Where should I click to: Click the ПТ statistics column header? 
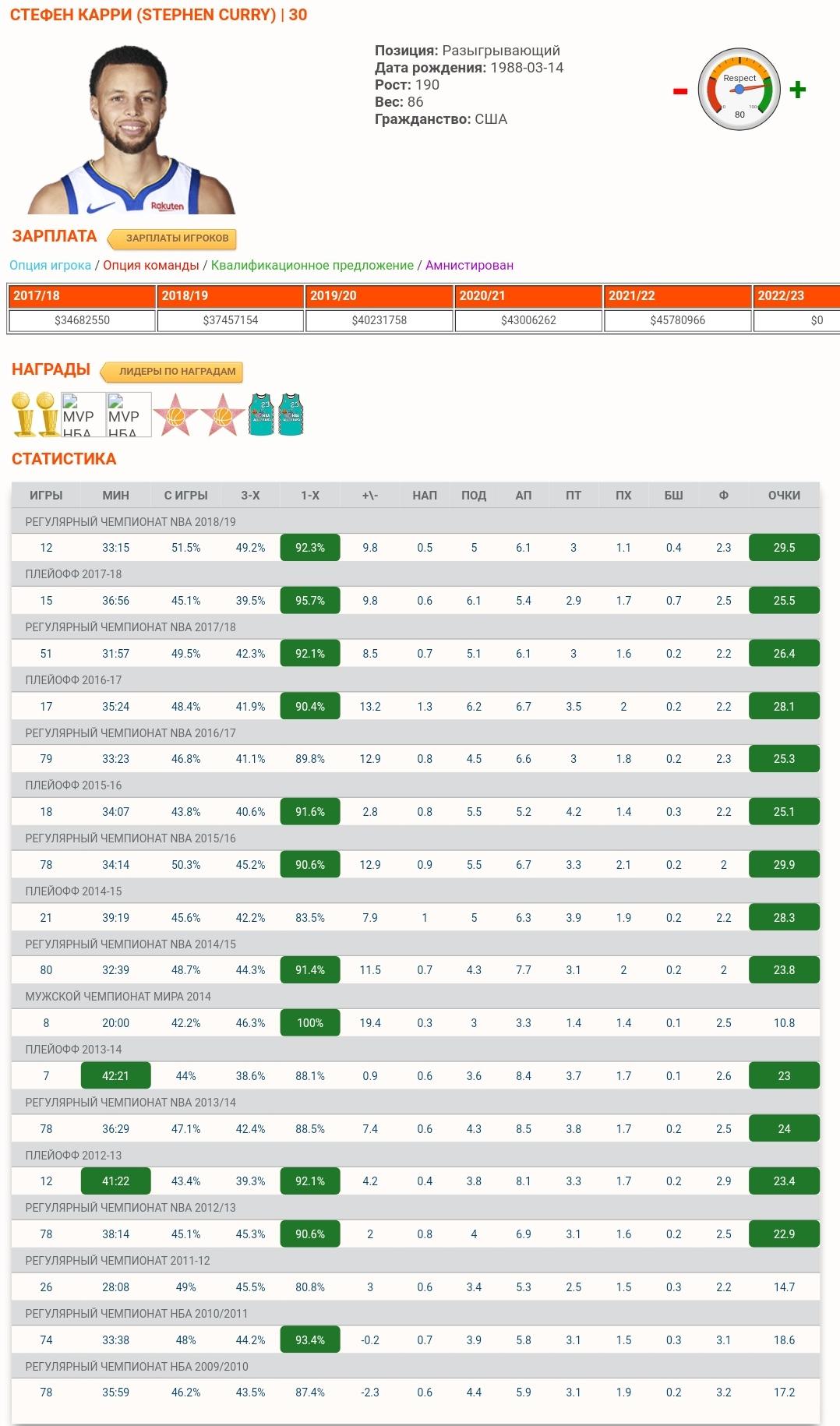point(574,496)
